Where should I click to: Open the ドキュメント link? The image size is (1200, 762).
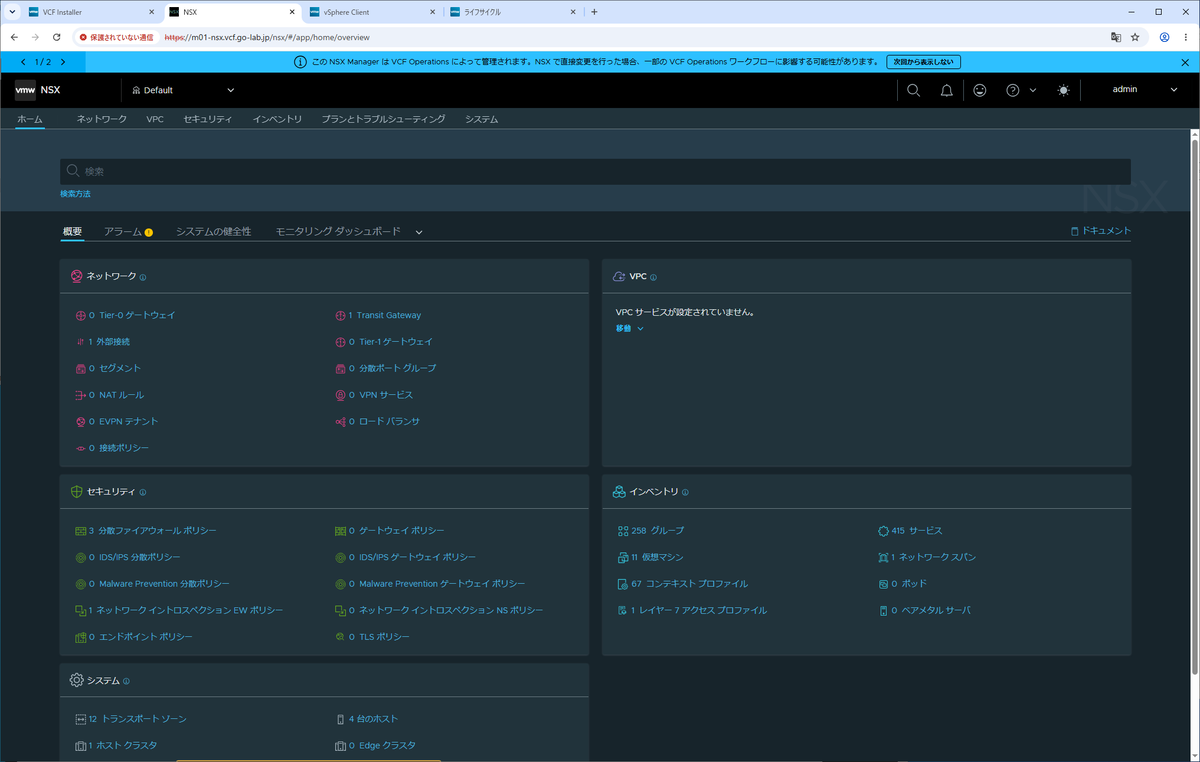tap(1101, 231)
